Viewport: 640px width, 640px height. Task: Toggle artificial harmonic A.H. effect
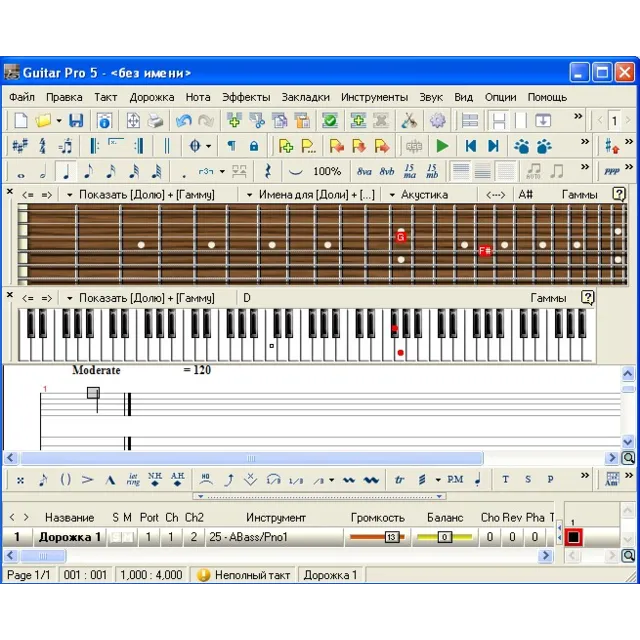coord(177,479)
